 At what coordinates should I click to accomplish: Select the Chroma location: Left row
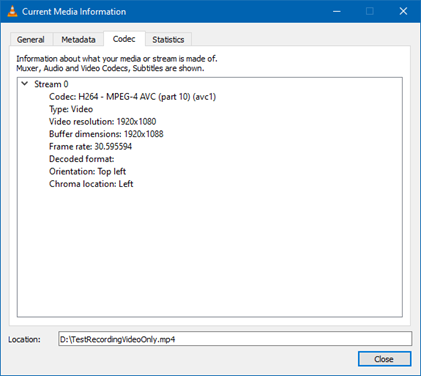(91, 184)
